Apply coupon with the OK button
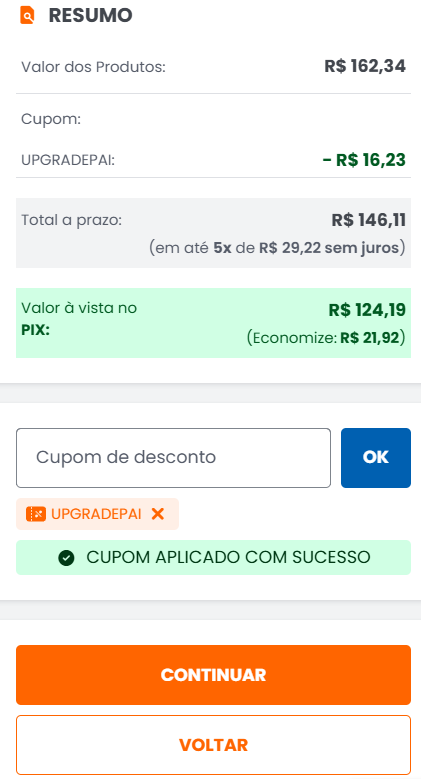This screenshot has height=779, width=421. (x=376, y=458)
